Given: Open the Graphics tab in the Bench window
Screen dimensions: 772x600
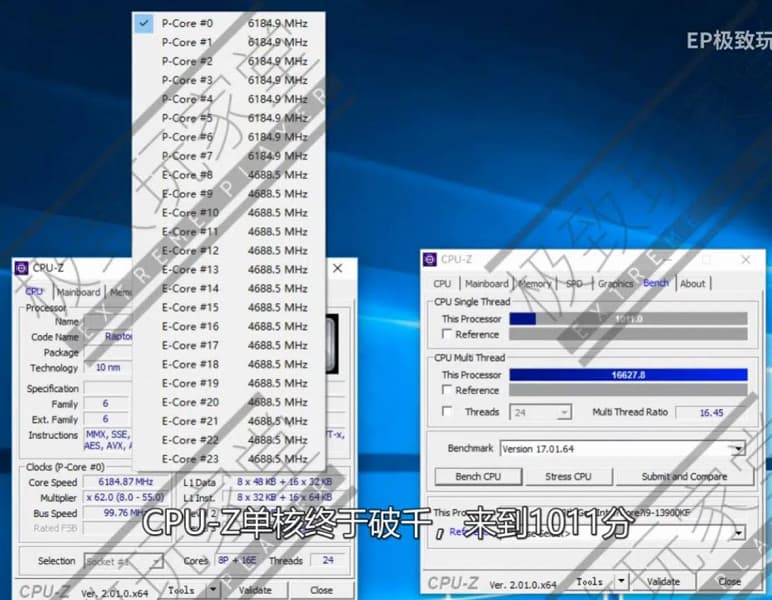Looking at the screenshot, I should coord(615,284).
